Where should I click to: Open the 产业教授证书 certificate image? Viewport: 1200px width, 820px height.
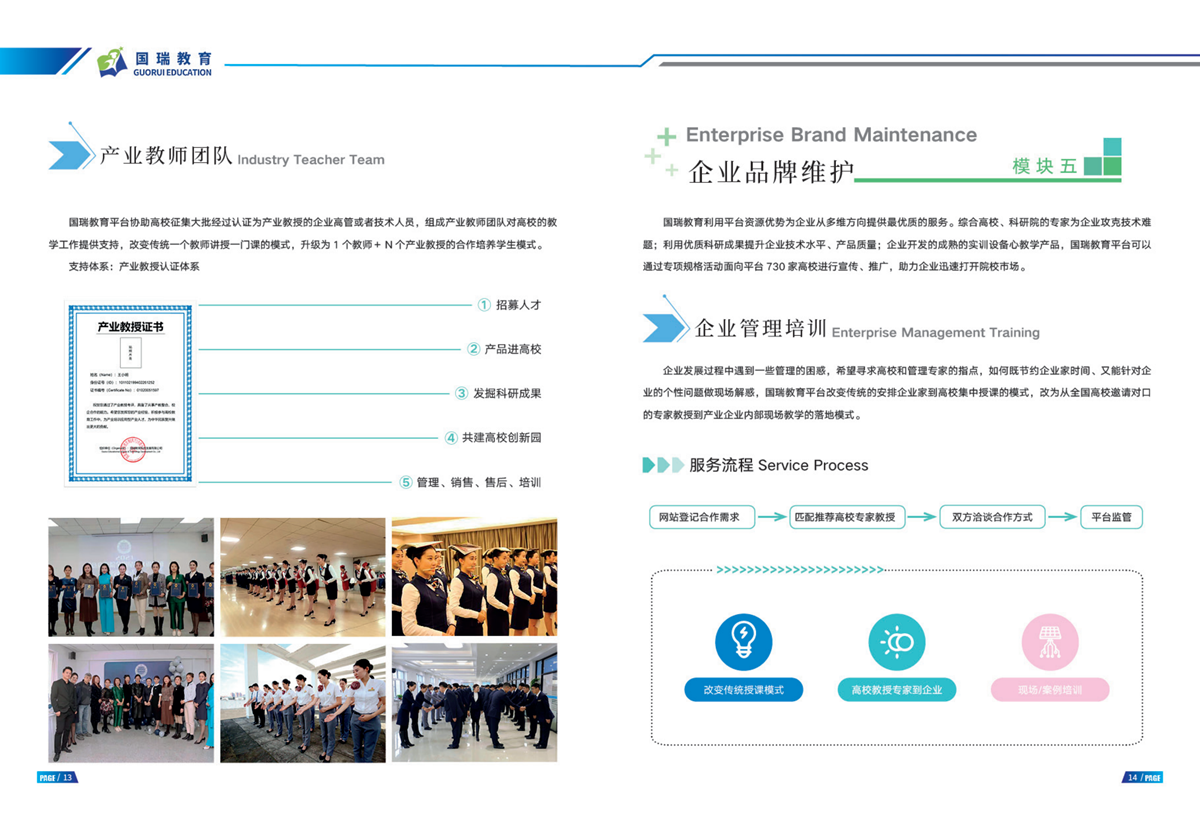[x=130, y=394]
